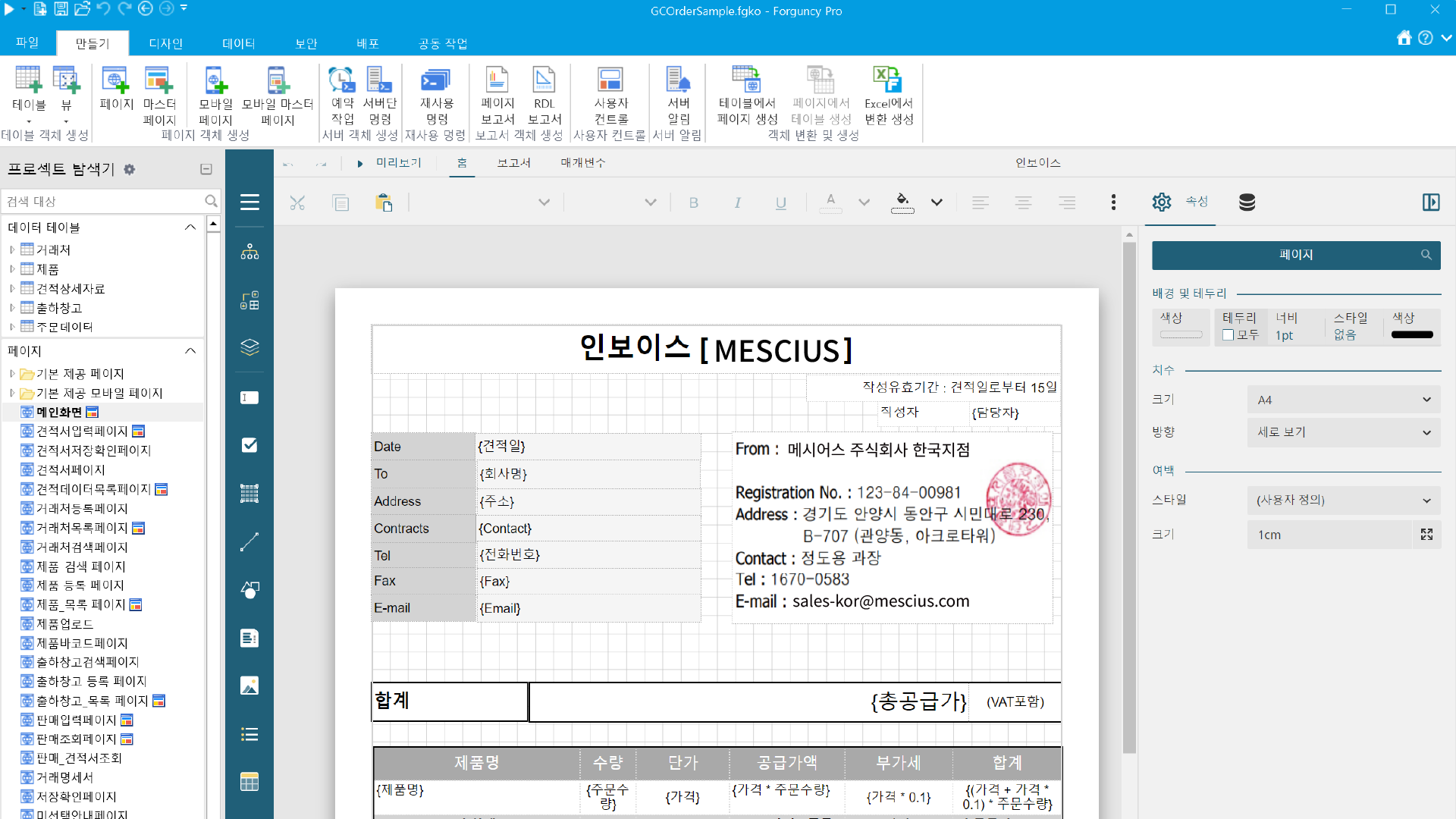Collapse the project explorer panel

(x=206, y=169)
